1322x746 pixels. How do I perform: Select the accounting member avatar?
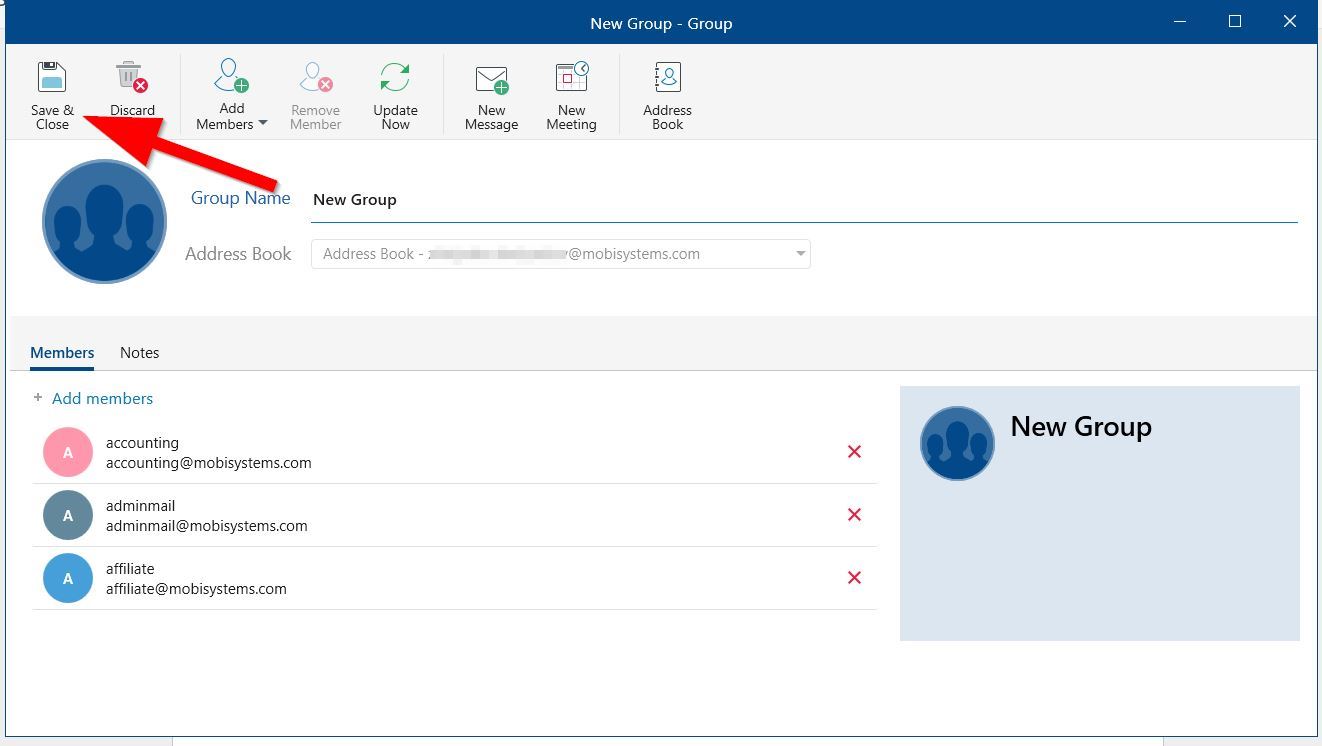click(68, 453)
